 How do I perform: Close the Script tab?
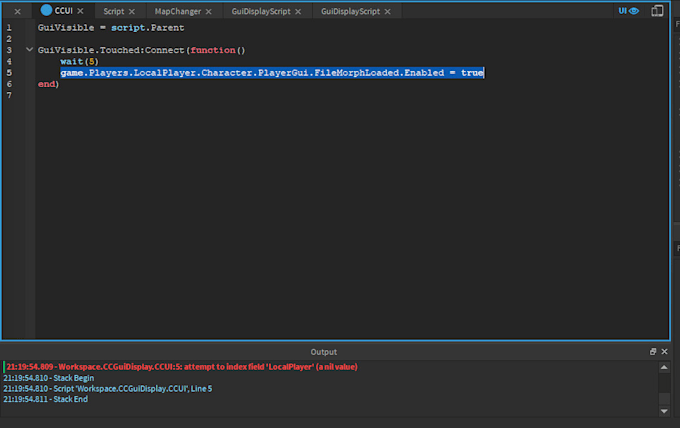point(133,11)
